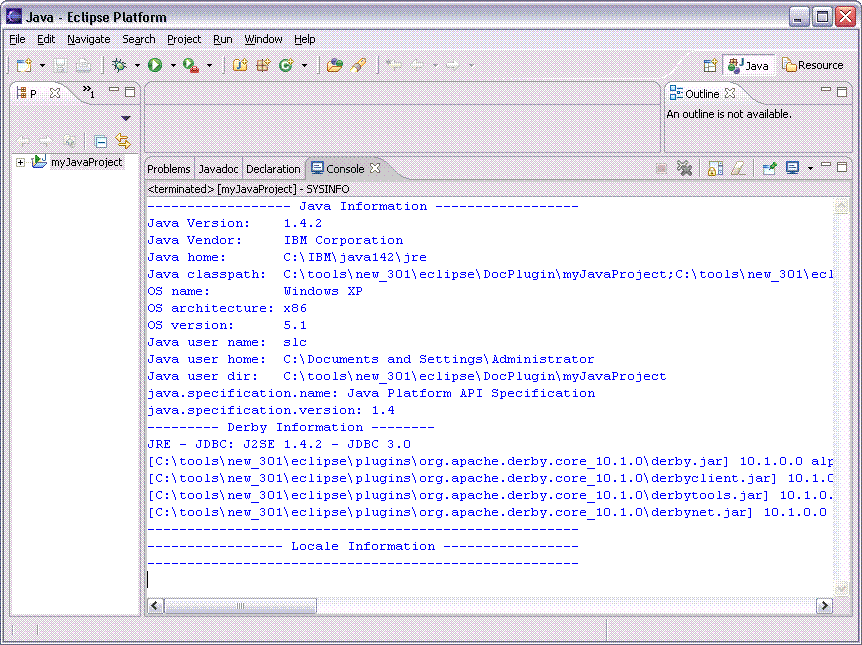Close the Outline view tab
The image size is (862, 645).
(x=730, y=93)
